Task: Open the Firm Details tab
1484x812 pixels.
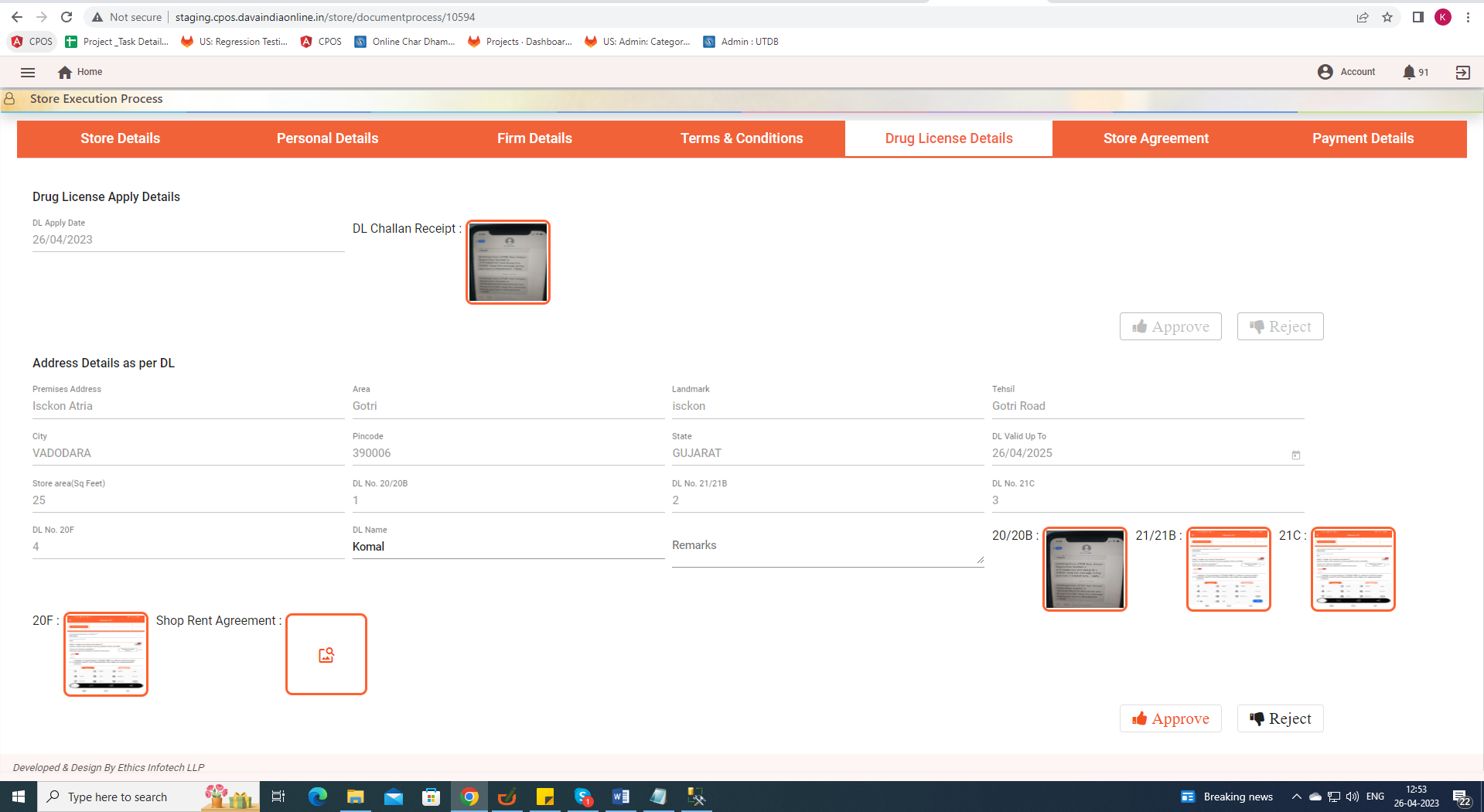Action: click(534, 138)
